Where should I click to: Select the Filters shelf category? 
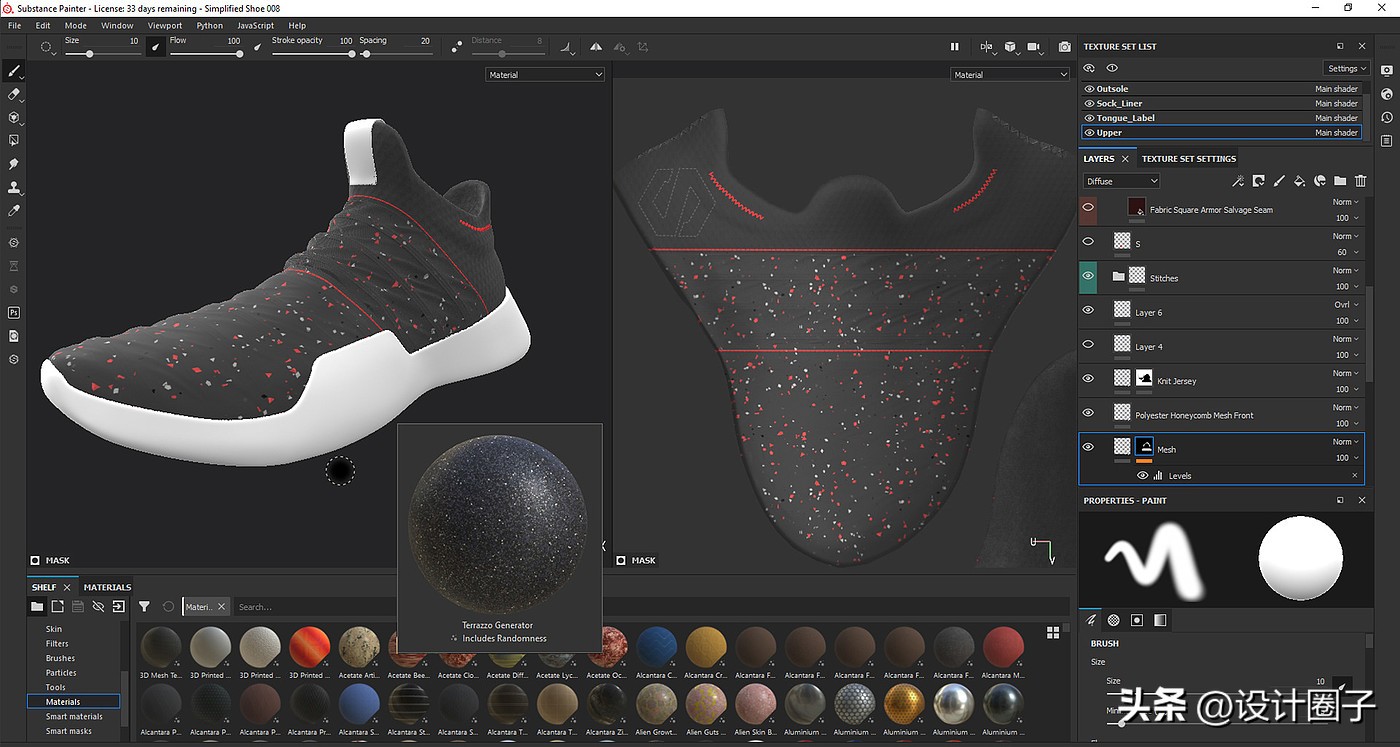point(57,644)
